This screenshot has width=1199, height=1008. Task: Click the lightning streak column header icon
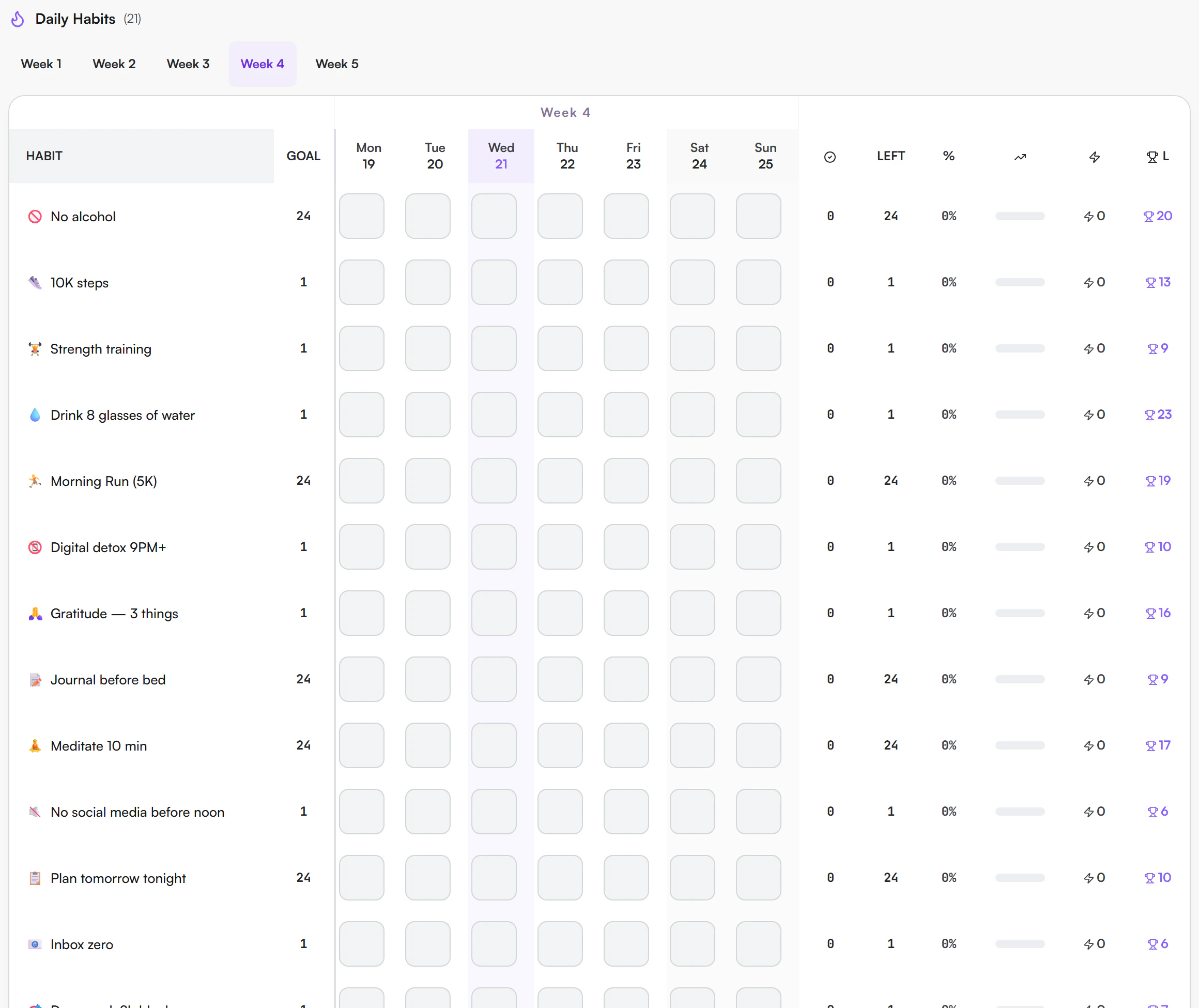[x=1095, y=157]
